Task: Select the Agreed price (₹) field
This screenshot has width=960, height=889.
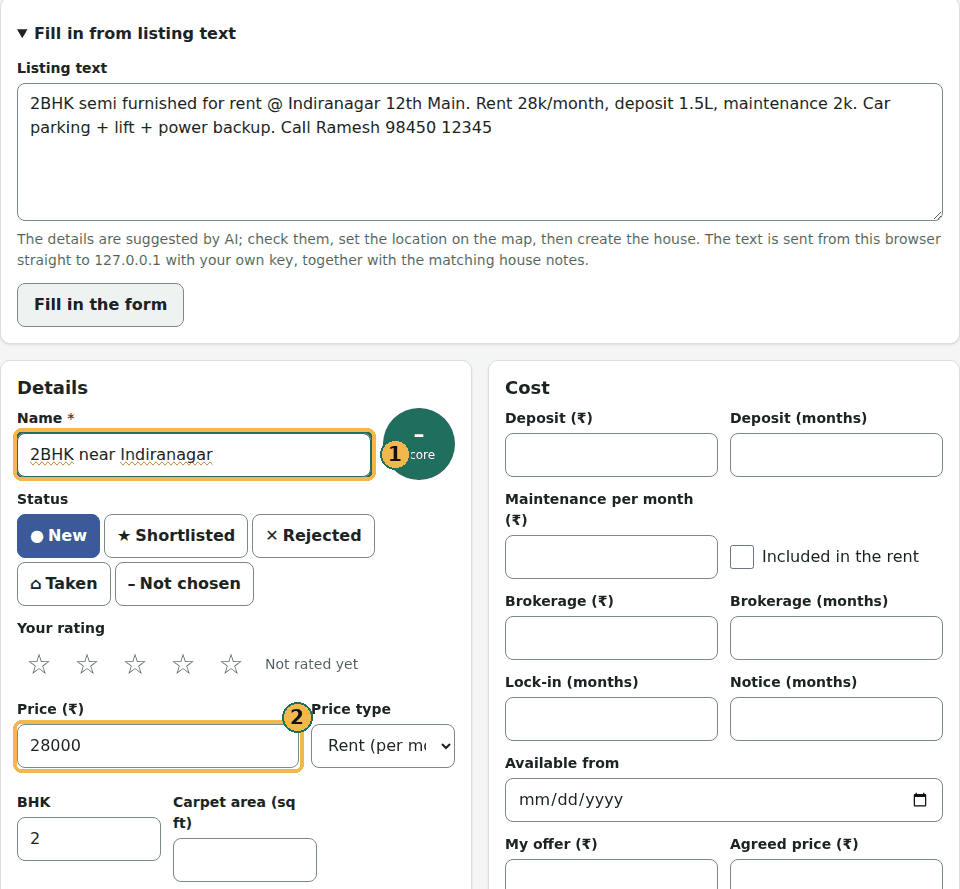Action: [836, 874]
